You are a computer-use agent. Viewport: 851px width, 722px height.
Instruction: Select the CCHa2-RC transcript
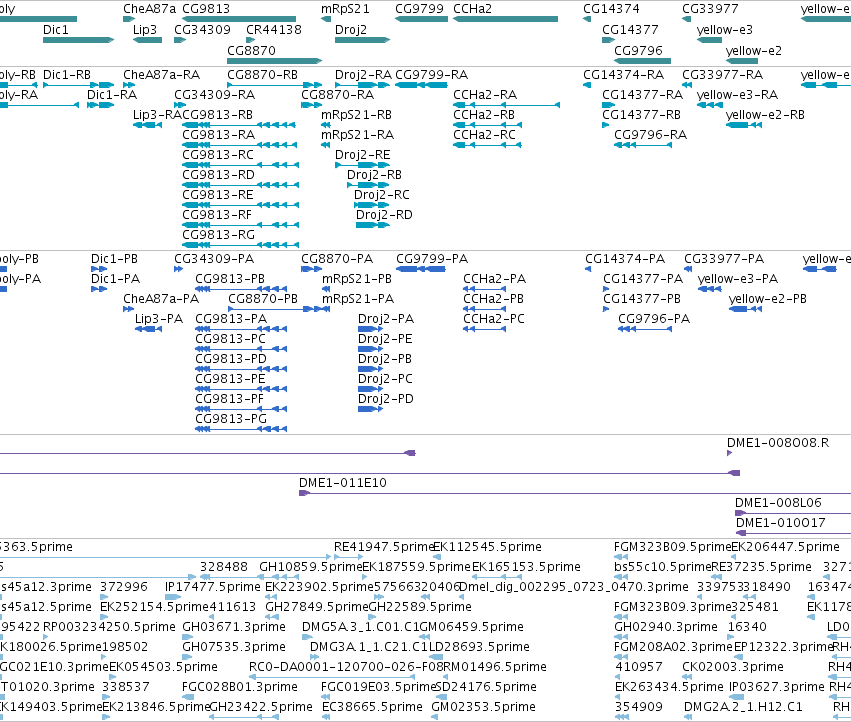coord(487,145)
